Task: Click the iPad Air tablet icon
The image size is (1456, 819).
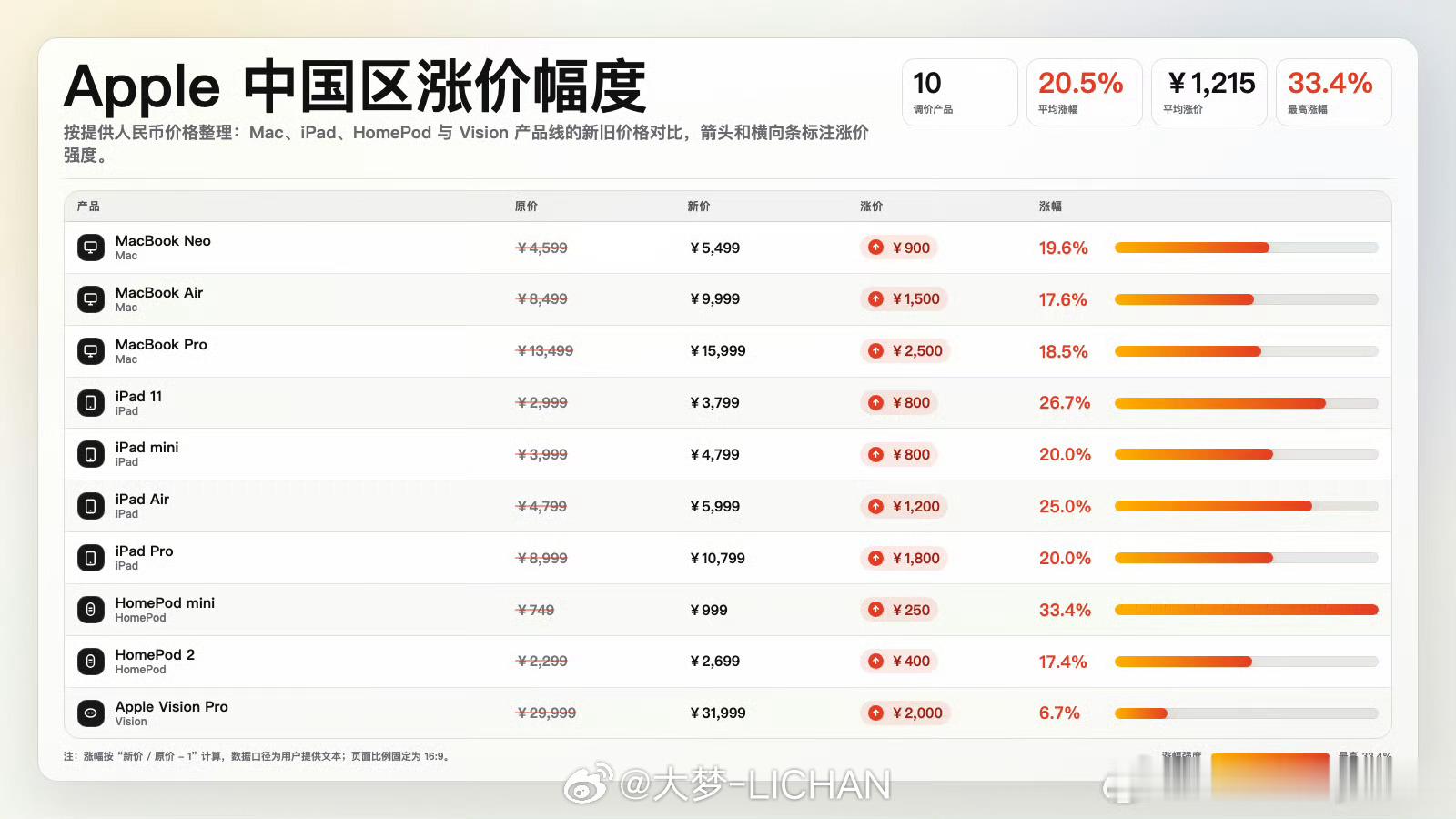Action: [x=91, y=506]
